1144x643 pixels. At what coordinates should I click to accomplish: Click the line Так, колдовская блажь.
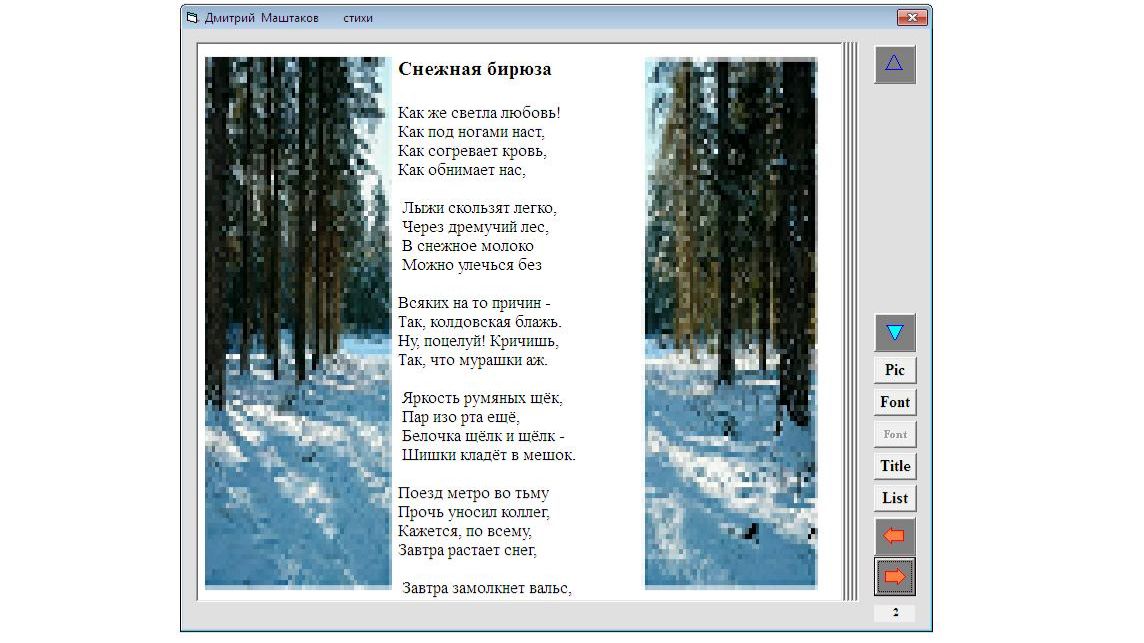coord(479,322)
